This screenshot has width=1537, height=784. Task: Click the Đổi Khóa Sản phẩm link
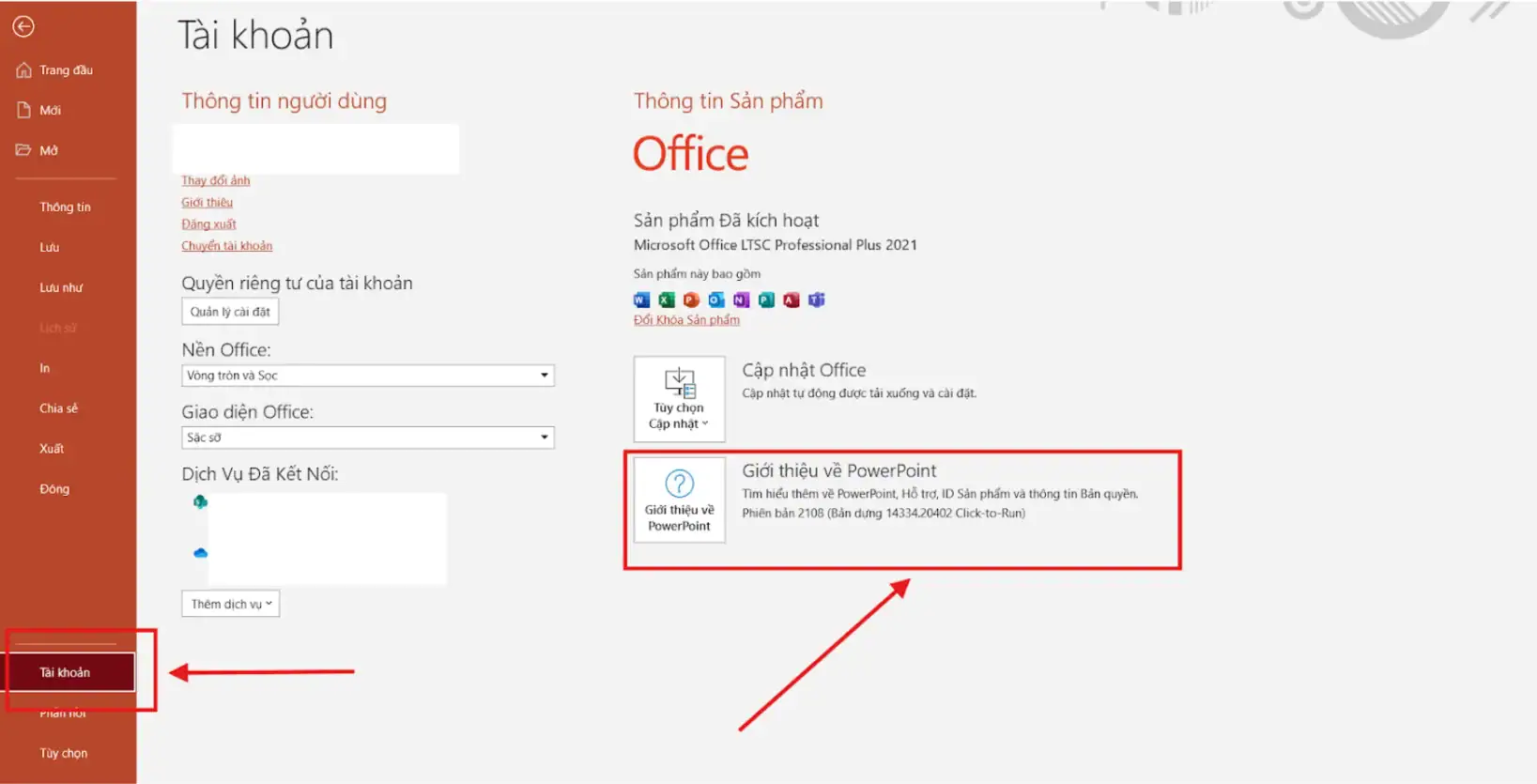pos(686,320)
